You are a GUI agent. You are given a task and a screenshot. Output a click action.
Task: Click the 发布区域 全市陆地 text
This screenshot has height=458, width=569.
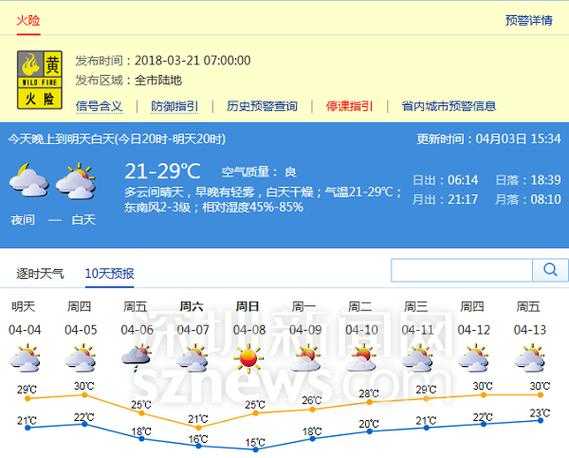[x=128, y=80]
